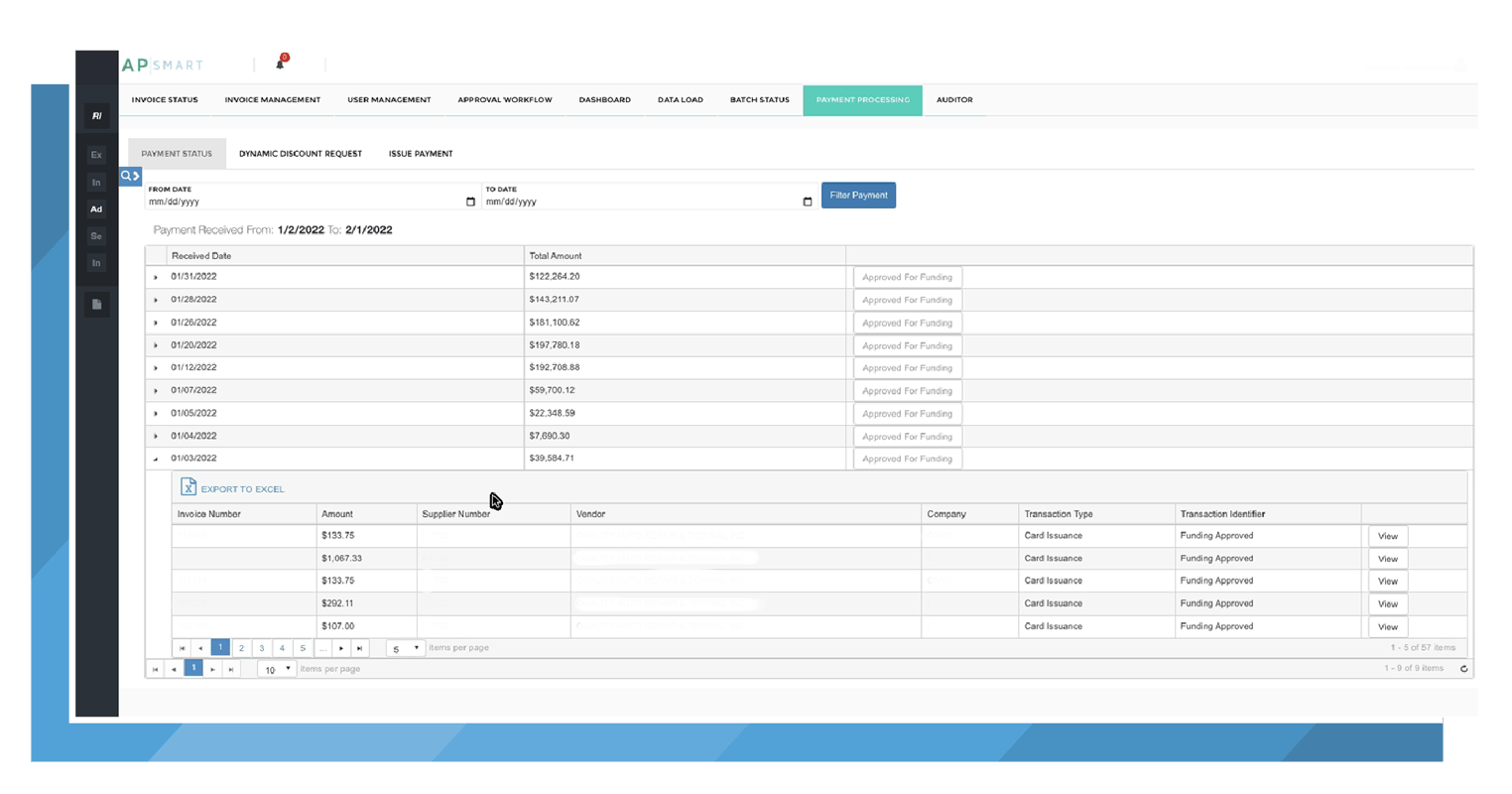Open the Dashboard menu

(x=605, y=99)
